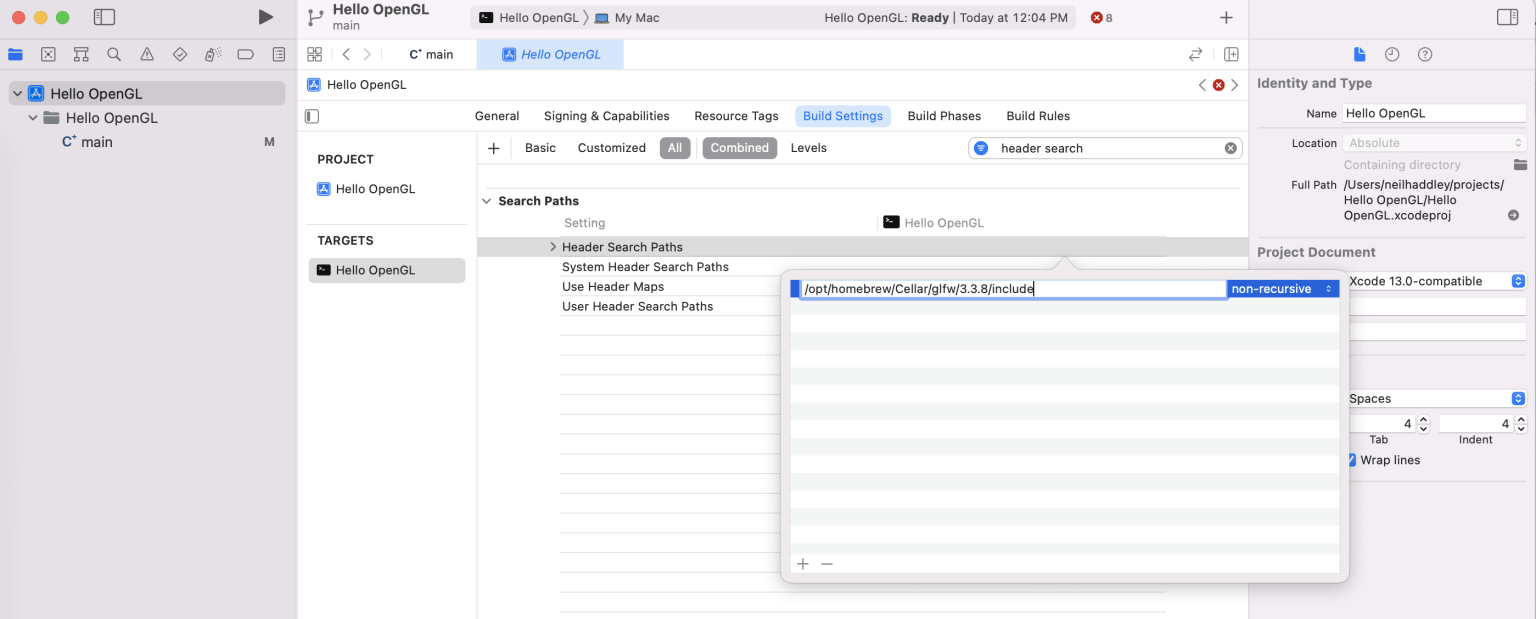Viewport: 1536px width, 619px height.
Task: Toggle the inspectors panel on right
Action: 1507,17
